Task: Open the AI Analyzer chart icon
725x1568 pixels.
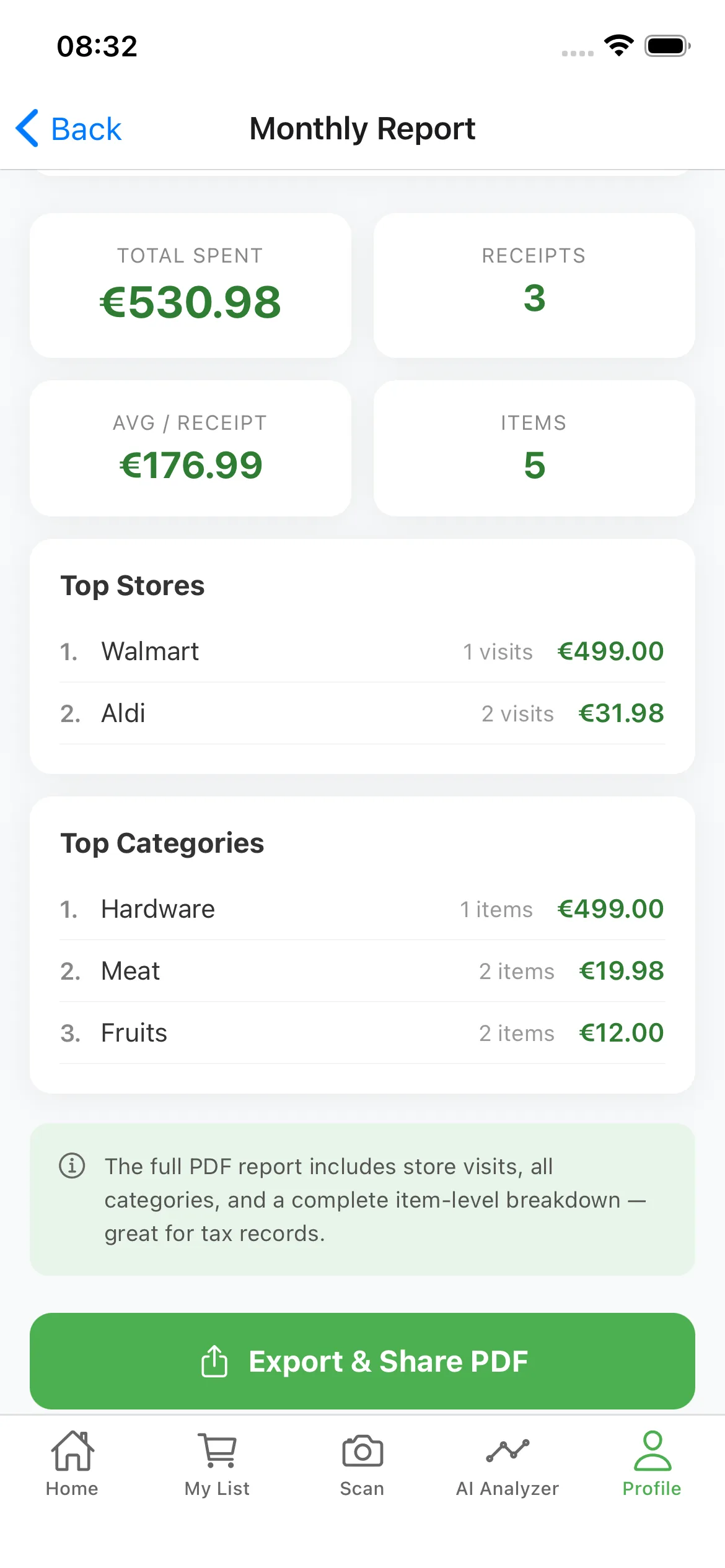Action: pyautogui.click(x=507, y=1450)
